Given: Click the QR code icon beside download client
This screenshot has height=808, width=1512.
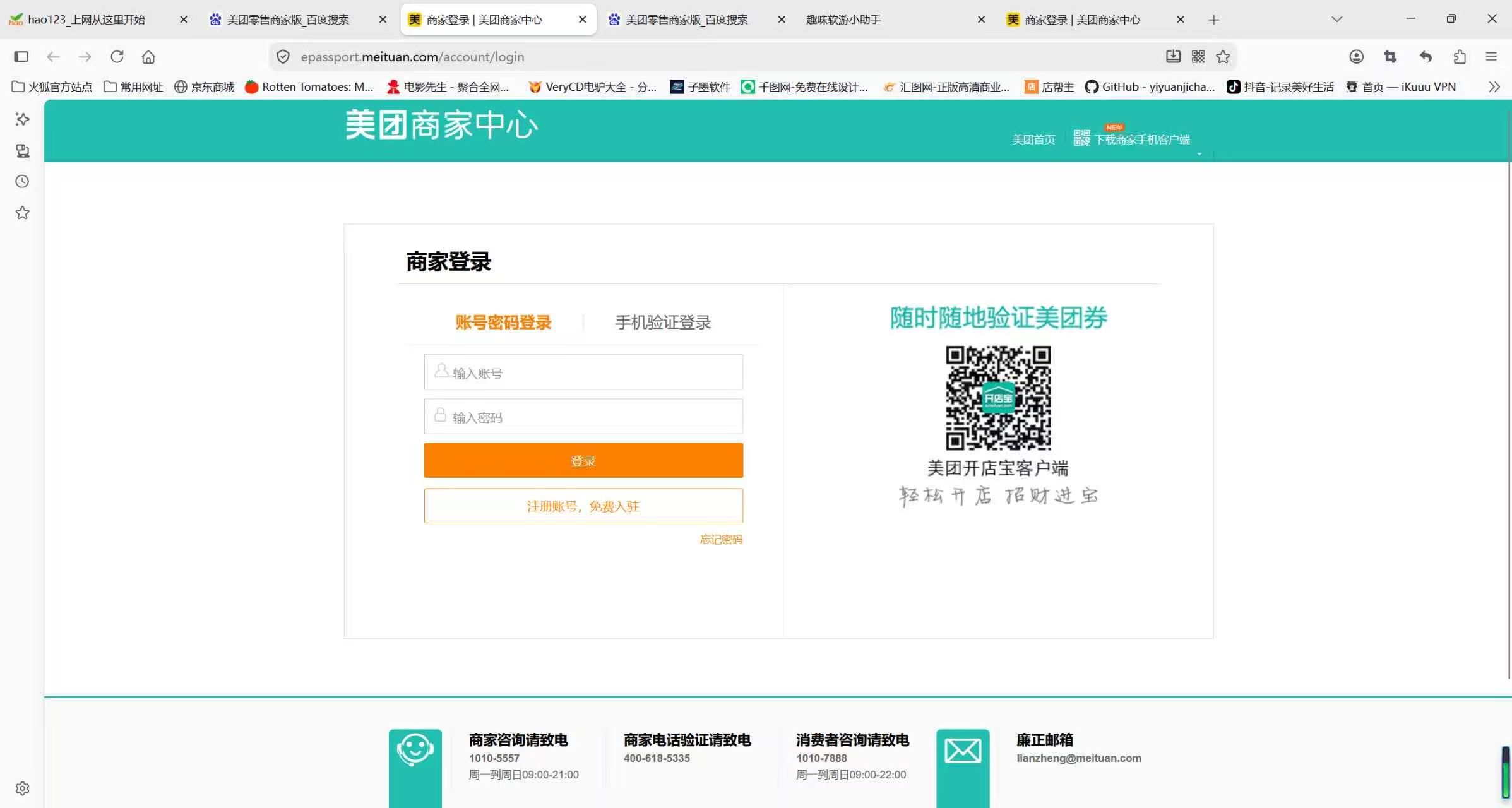Looking at the screenshot, I should [1081, 138].
